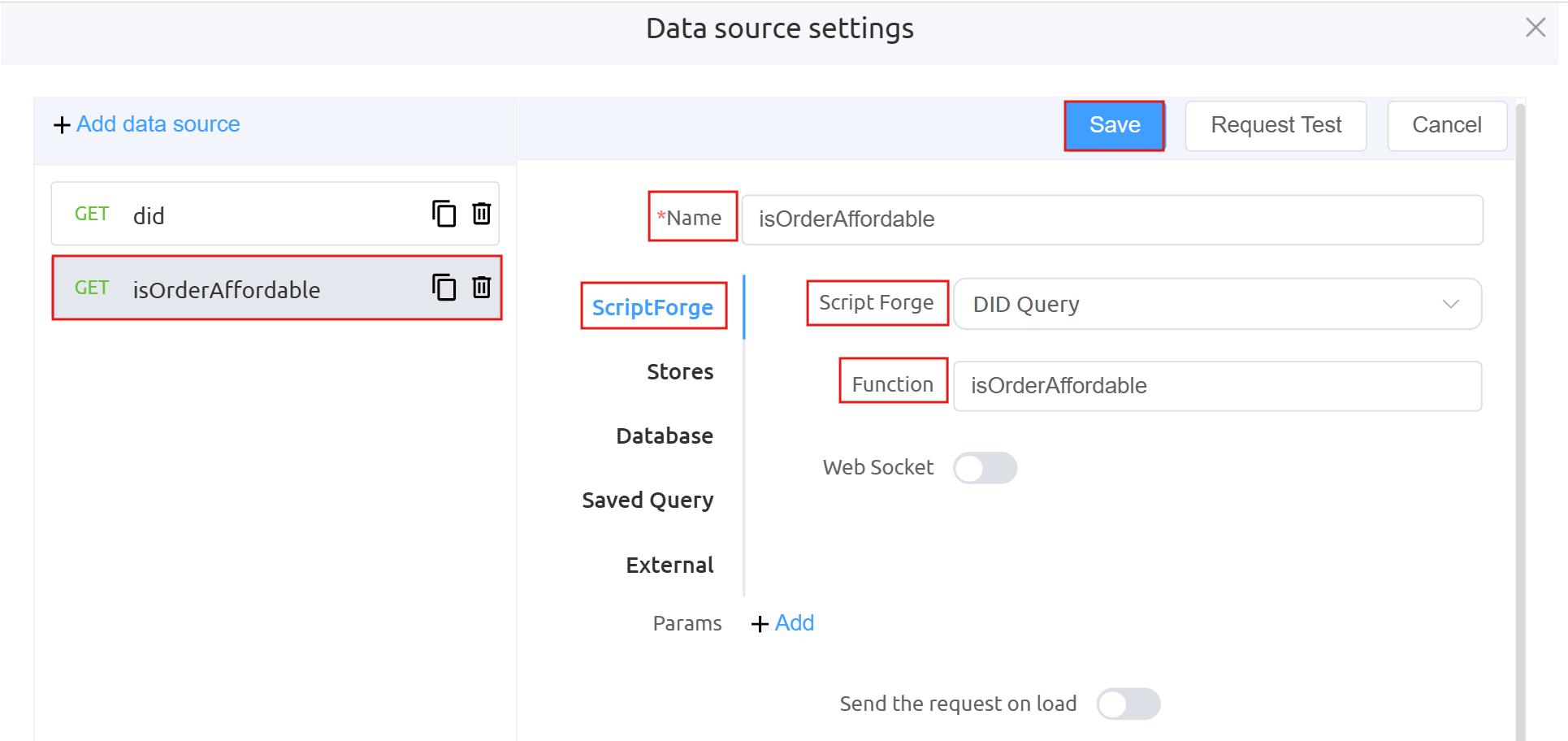
Task: Delete the isOrderAffordable data source
Action: (482, 288)
